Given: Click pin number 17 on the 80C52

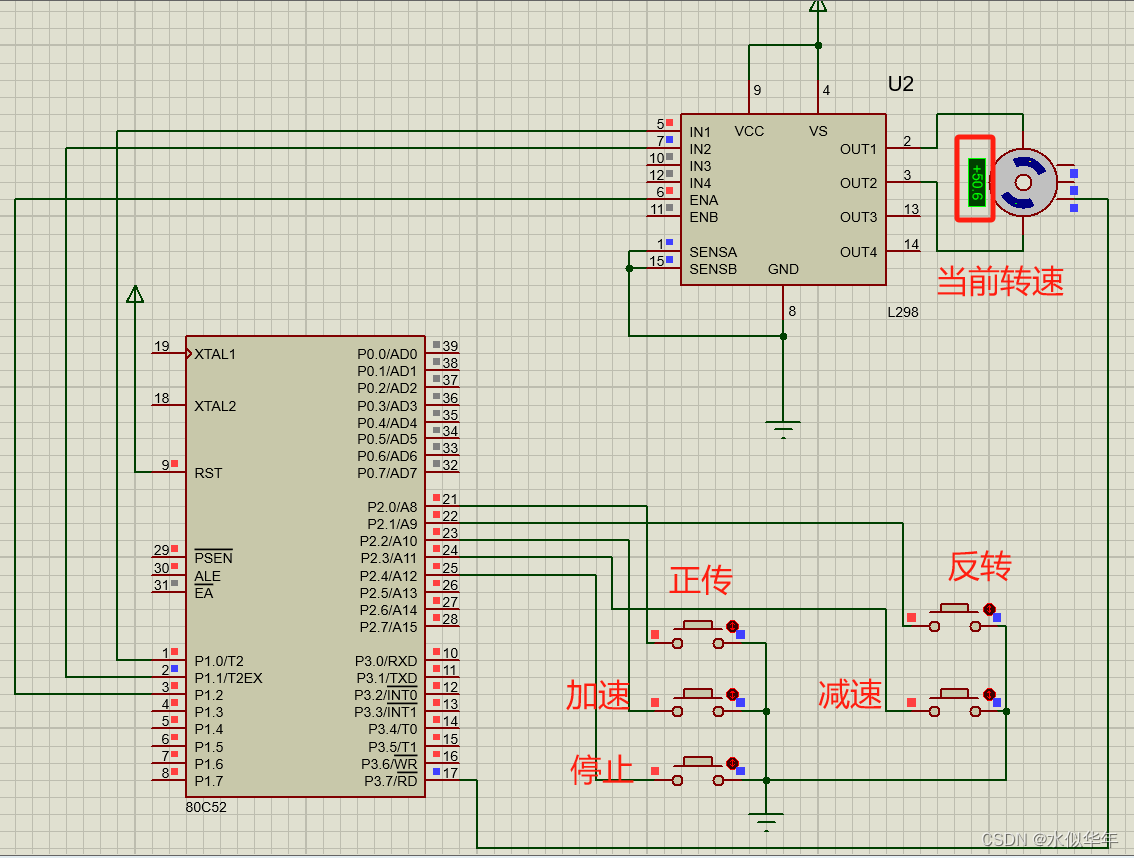Looking at the screenshot, I should 450,773.
